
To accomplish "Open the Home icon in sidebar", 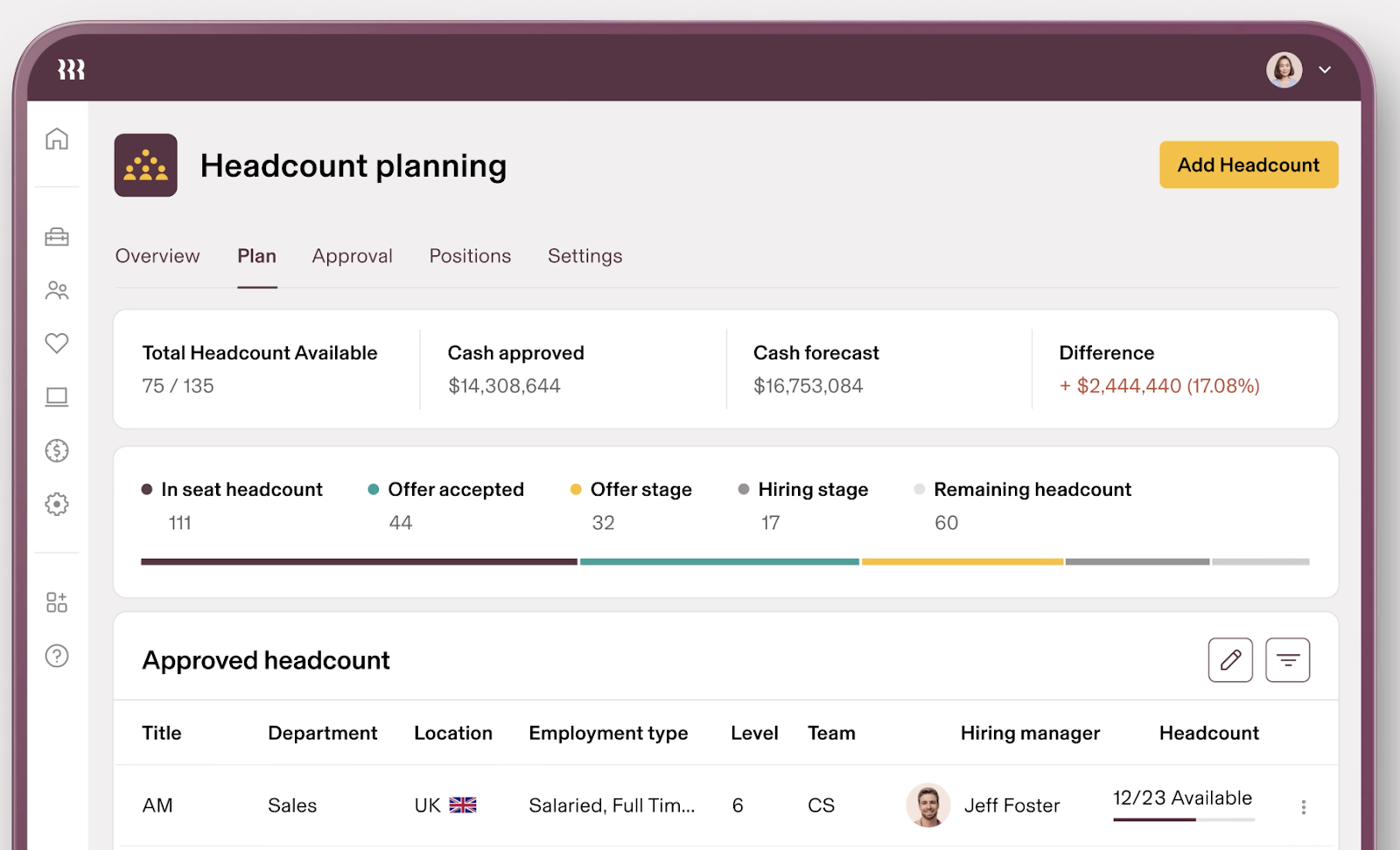I will 57,139.
